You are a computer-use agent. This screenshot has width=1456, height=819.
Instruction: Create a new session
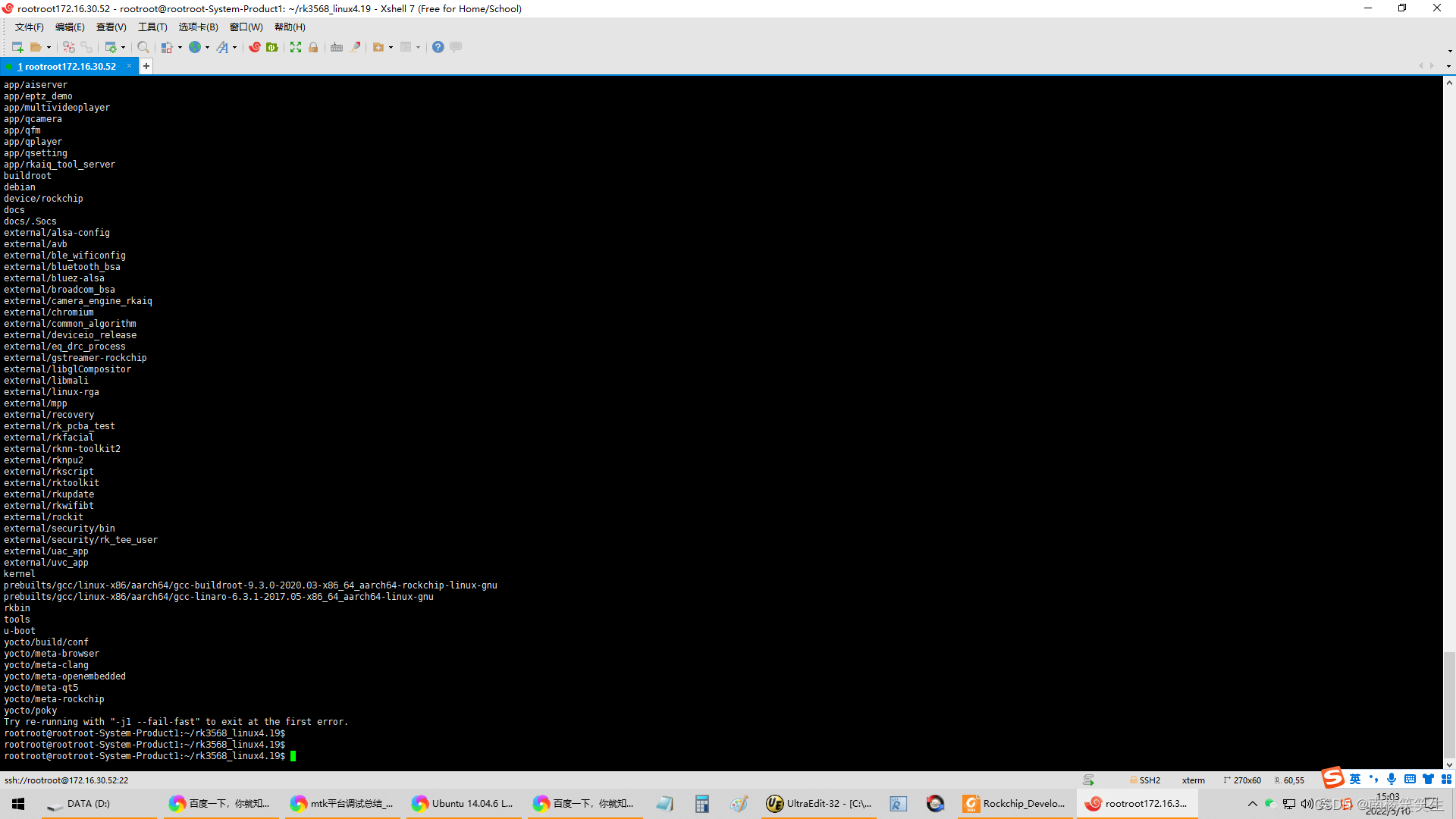17,47
